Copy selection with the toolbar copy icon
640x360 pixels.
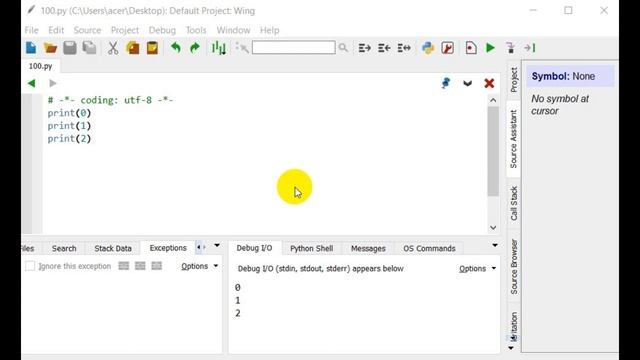tap(133, 48)
